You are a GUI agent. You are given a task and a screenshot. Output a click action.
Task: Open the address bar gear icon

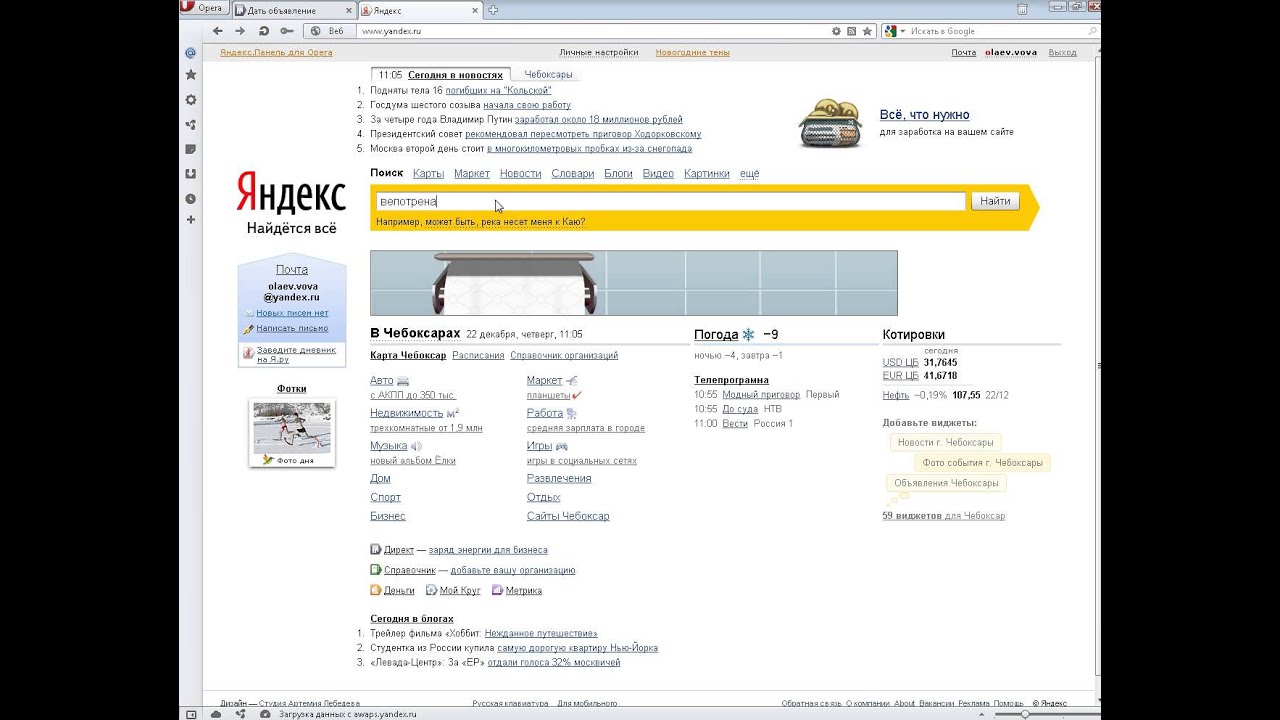(836, 31)
